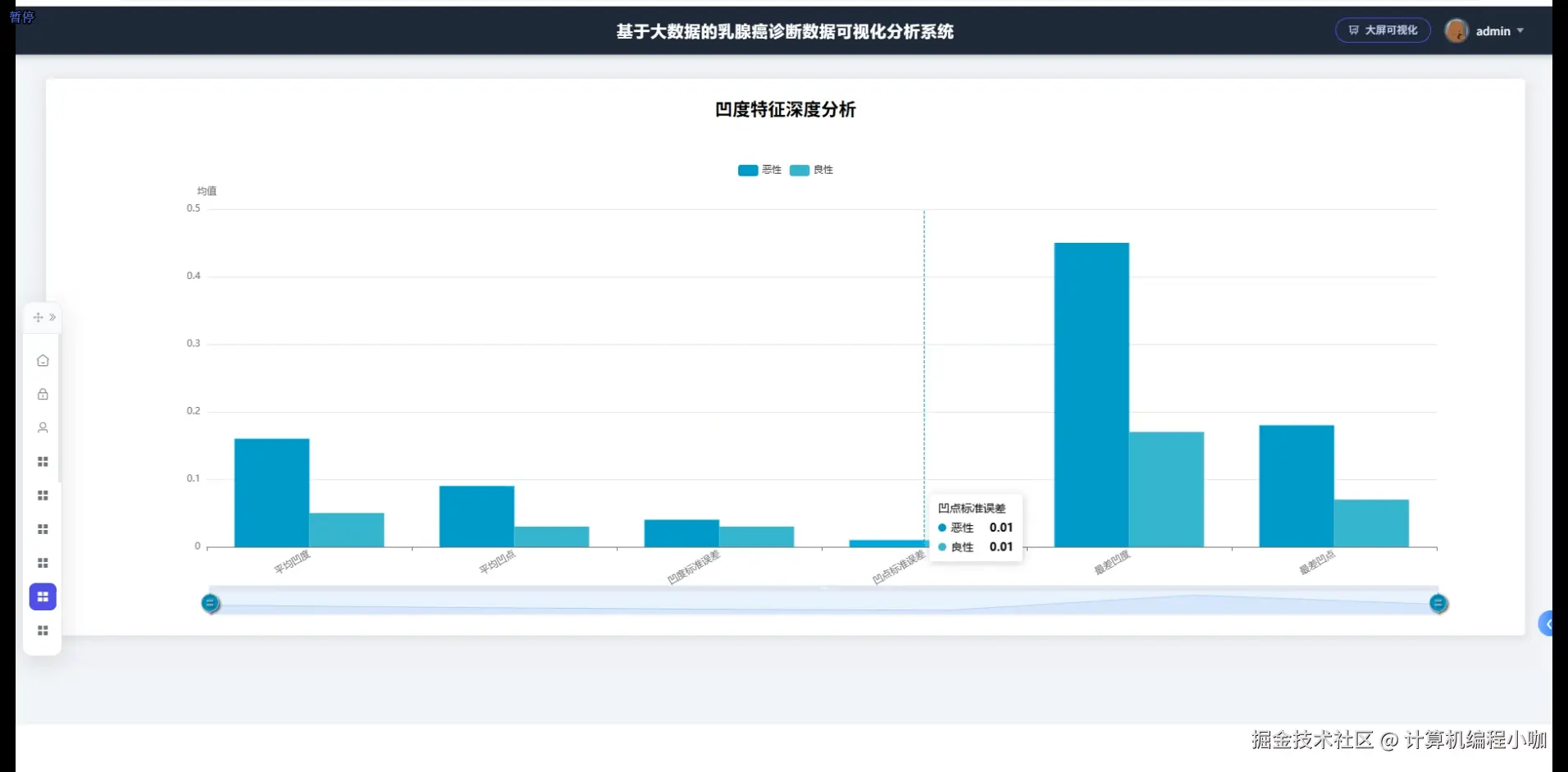The height and width of the screenshot is (772, 1568).
Task: Click the sidebar move handle icon
Action: pyautogui.click(x=38, y=317)
